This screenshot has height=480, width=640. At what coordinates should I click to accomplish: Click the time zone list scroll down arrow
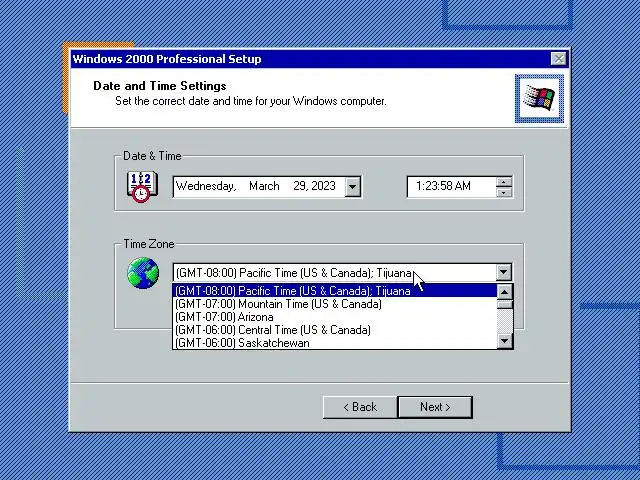pos(504,341)
